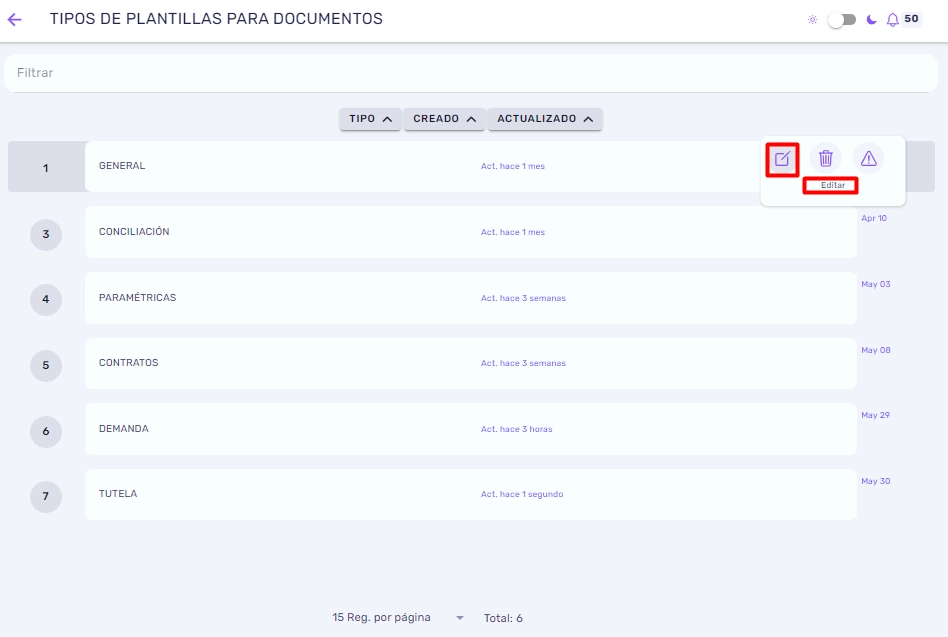Click 'Act. hace 1 segundo' text
The width and height of the screenshot is (948, 637).
522,494
